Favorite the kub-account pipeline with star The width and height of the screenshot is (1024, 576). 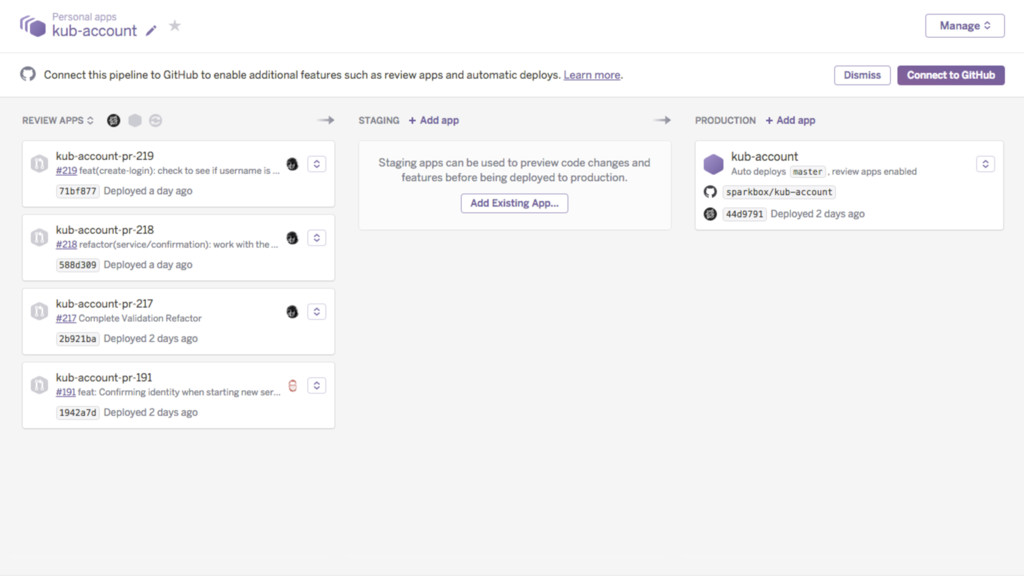pyautogui.click(x=175, y=26)
